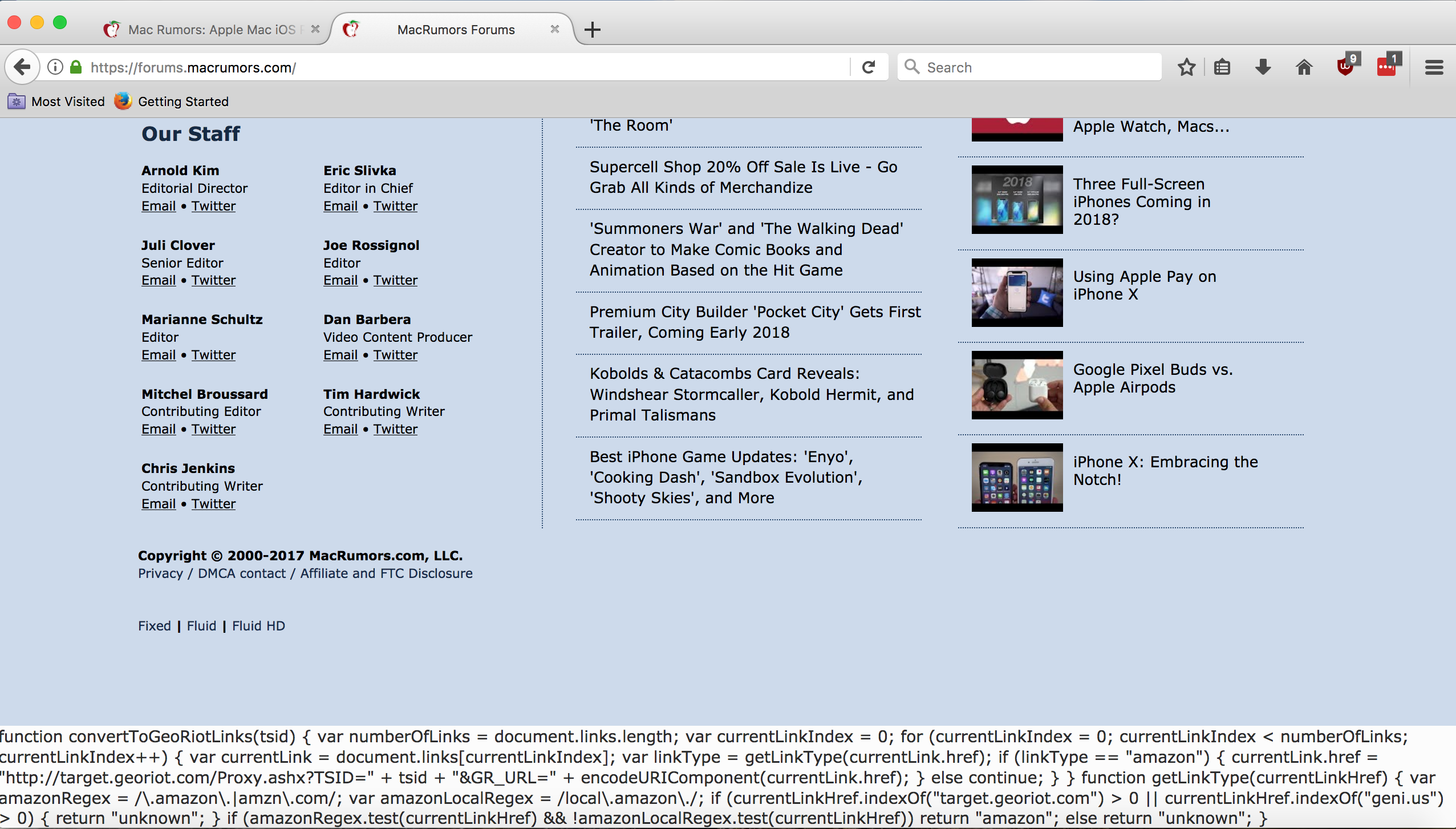Open a new tab with plus button
The width and height of the screenshot is (1456, 829).
[593, 30]
